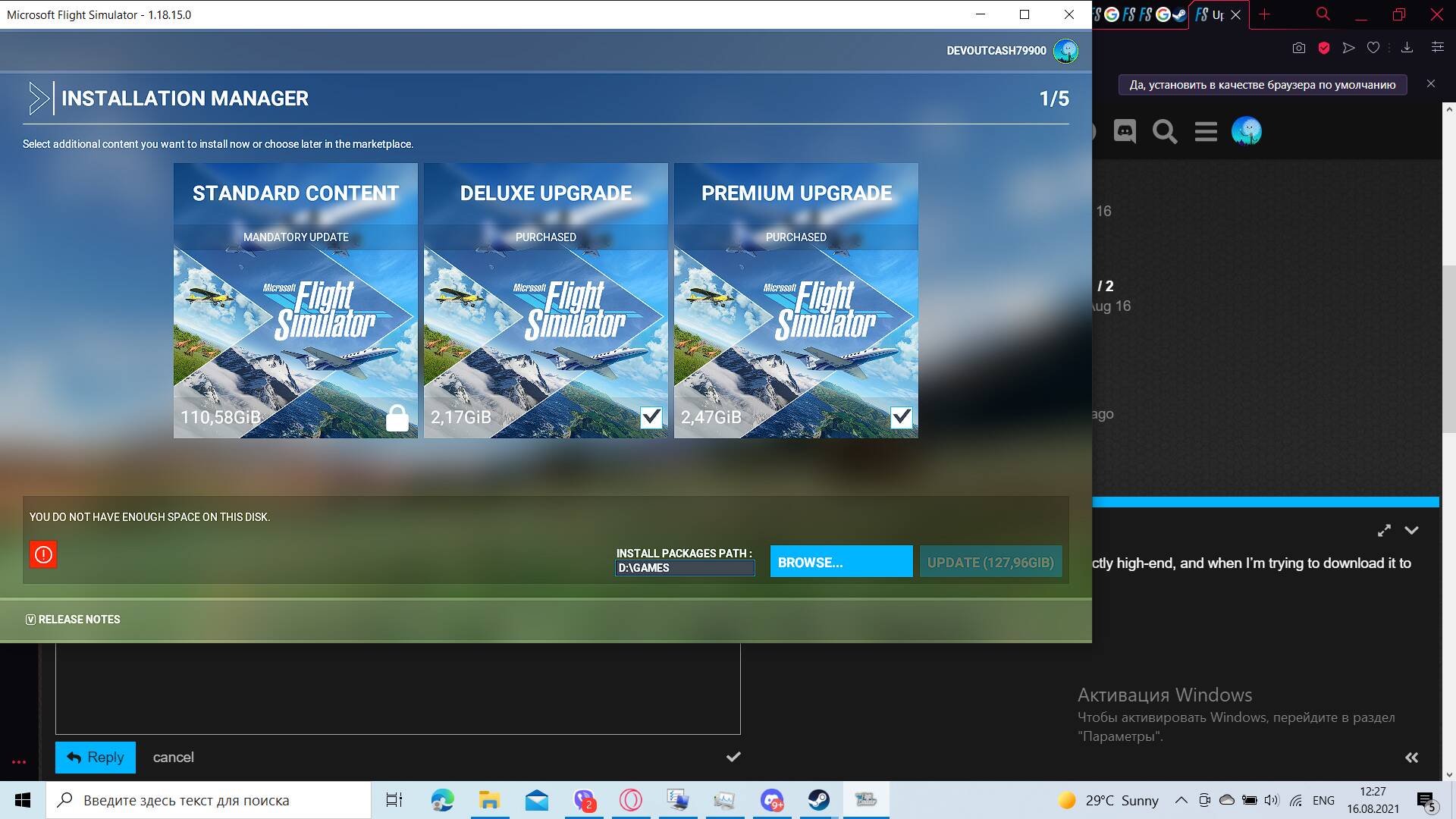Click the red warning alert icon

tap(43, 554)
